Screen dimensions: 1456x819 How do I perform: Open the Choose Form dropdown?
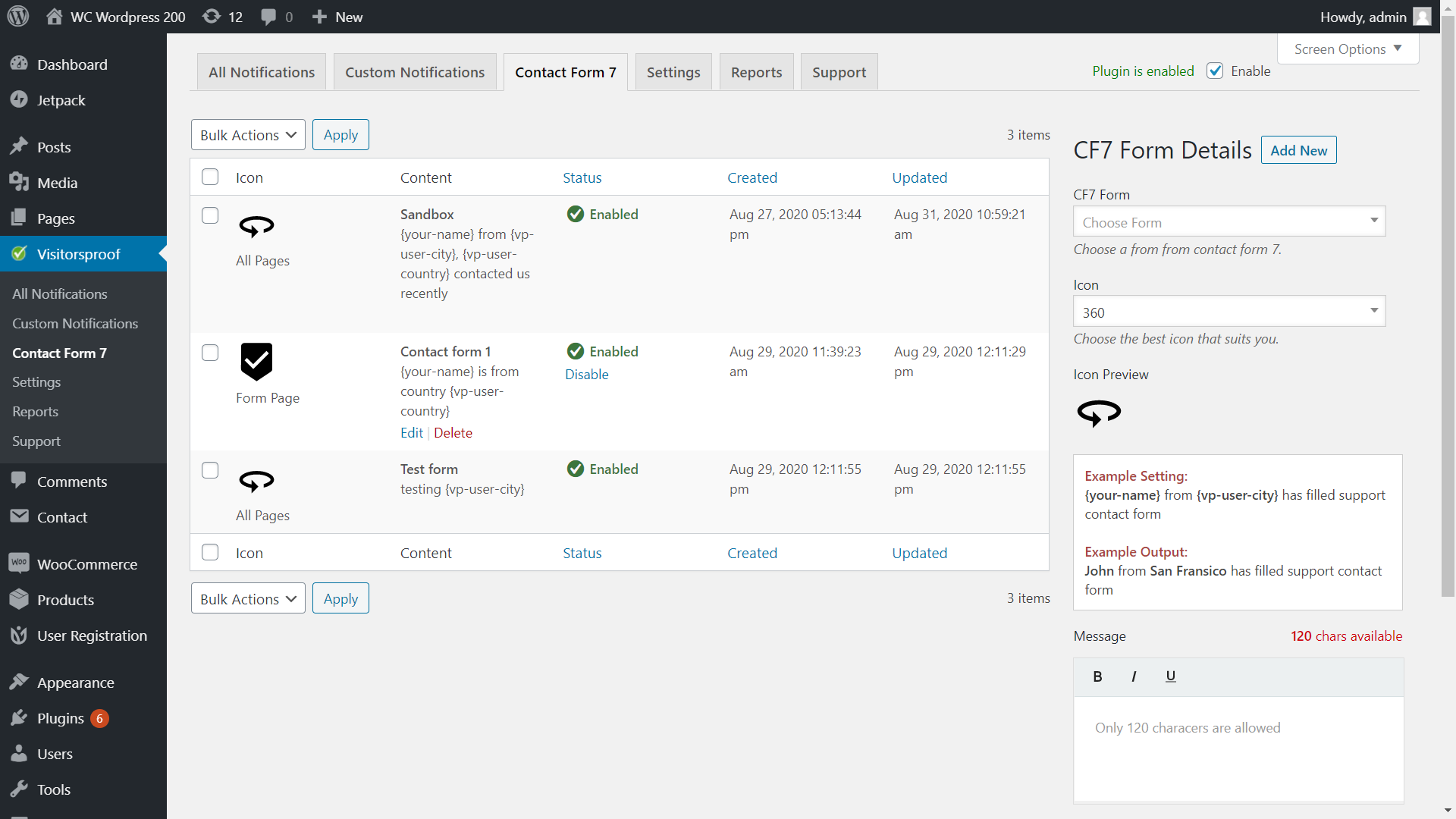pyautogui.click(x=1229, y=221)
